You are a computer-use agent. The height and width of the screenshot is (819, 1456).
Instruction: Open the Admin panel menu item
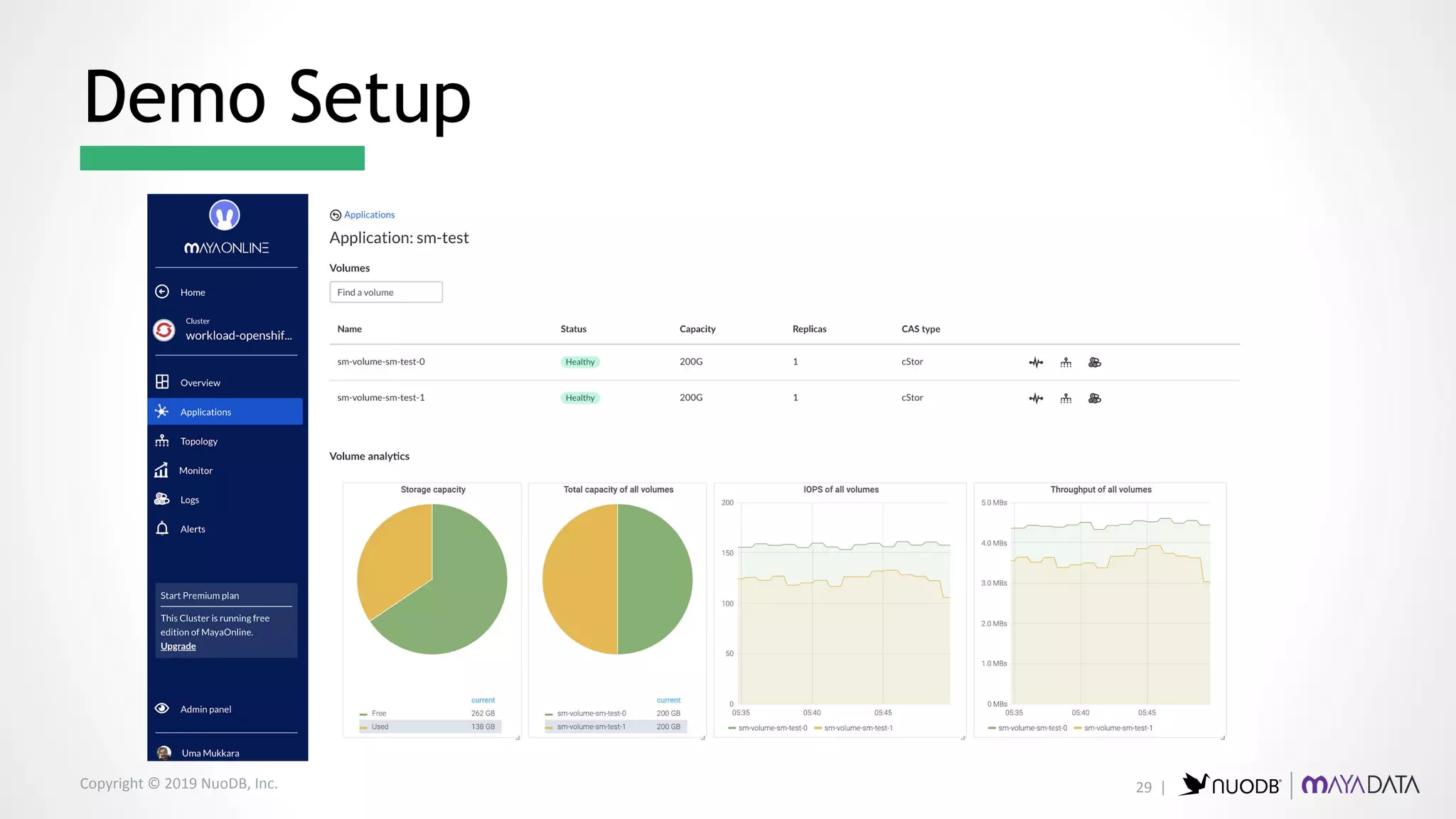click(205, 709)
